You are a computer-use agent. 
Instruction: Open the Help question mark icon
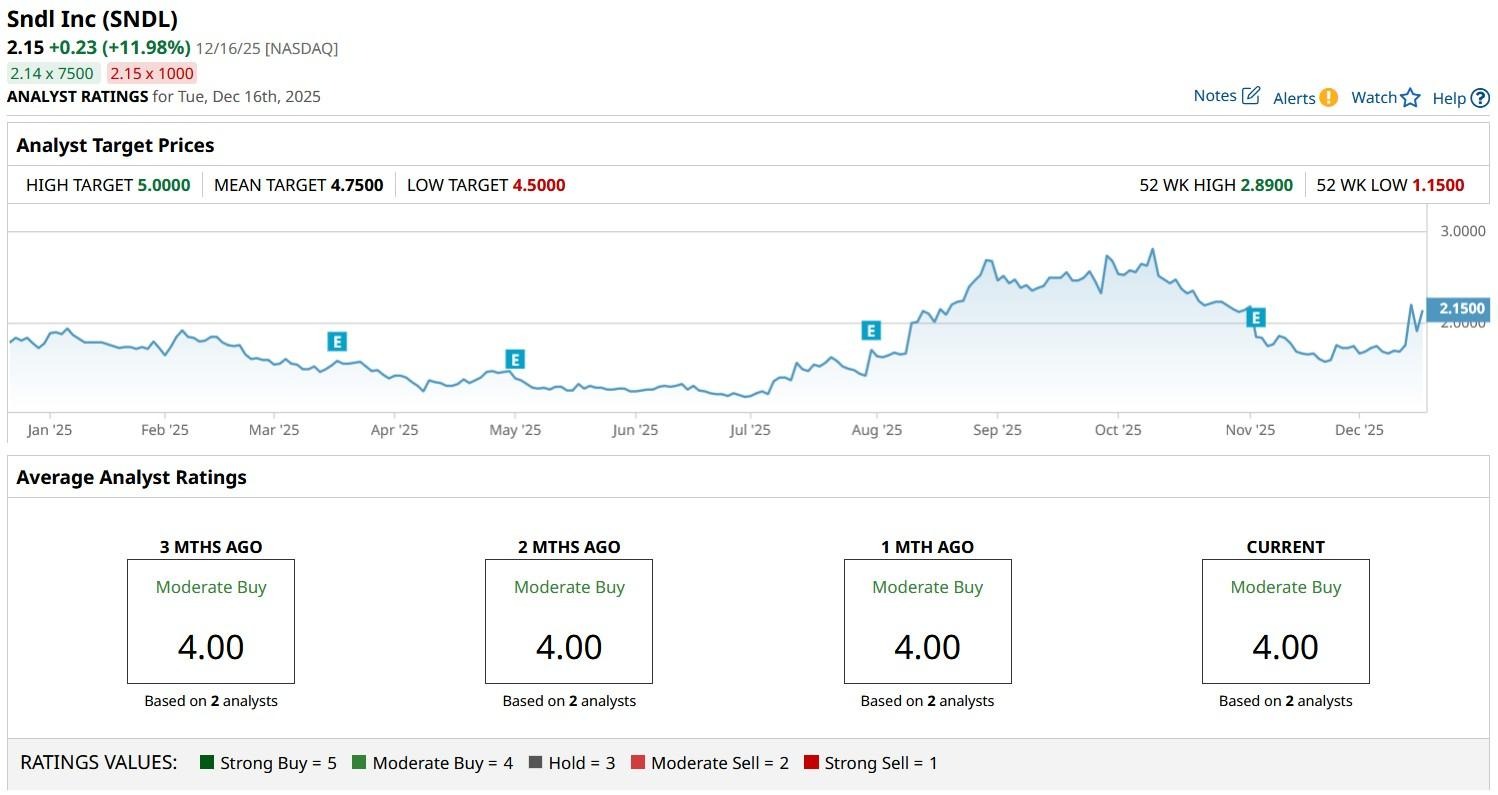pyautogui.click(x=1480, y=98)
